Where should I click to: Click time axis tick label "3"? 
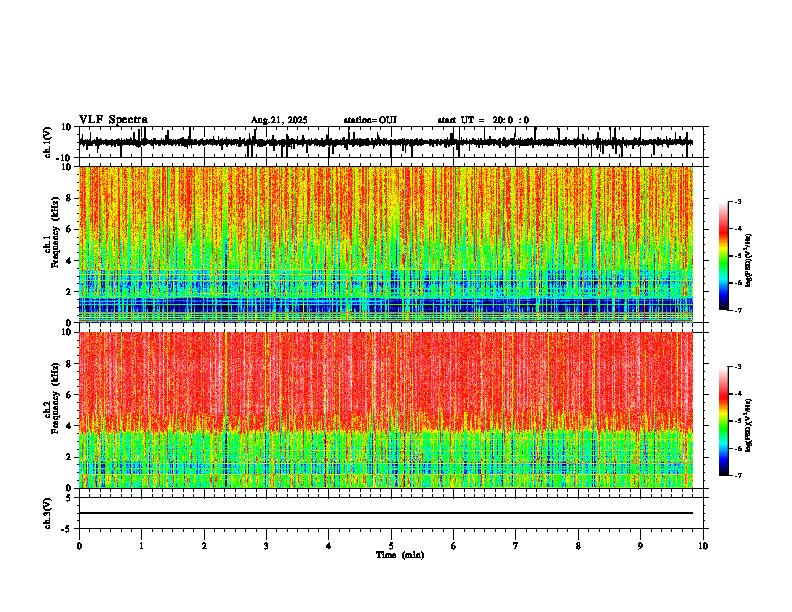[x=266, y=546]
